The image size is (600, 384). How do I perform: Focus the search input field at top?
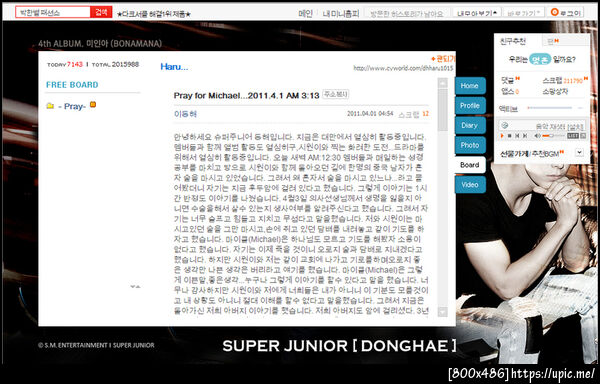click(53, 12)
